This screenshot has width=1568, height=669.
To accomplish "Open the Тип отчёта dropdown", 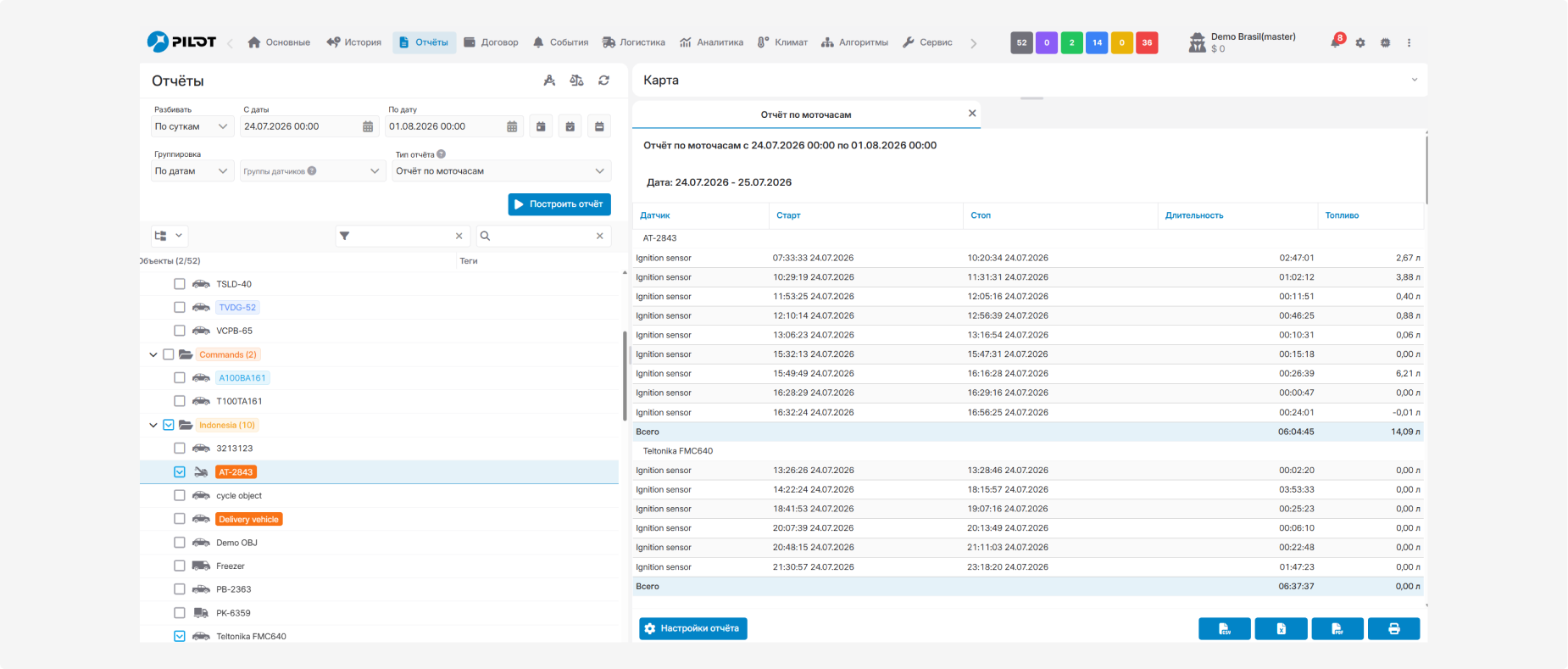I will pos(502,170).
